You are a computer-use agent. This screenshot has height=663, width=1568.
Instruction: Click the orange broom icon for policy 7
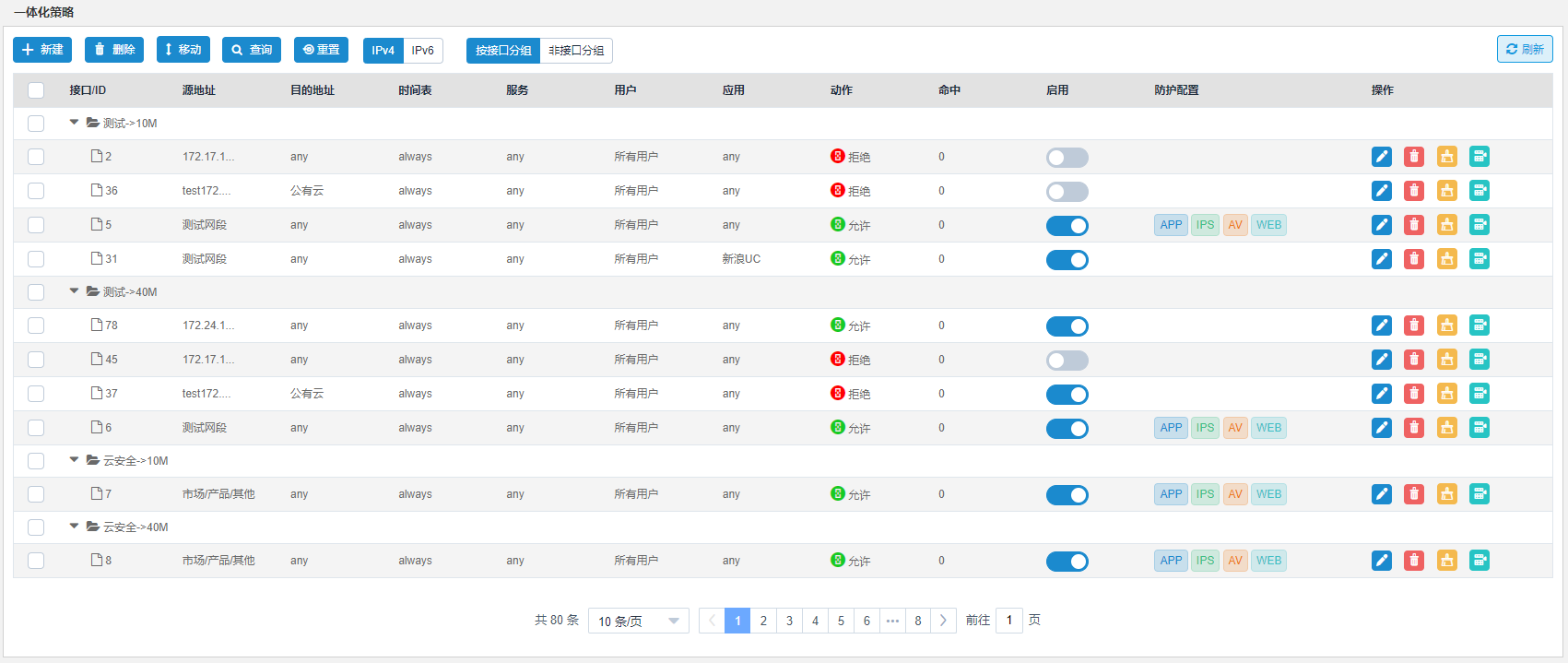click(1446, 494)
